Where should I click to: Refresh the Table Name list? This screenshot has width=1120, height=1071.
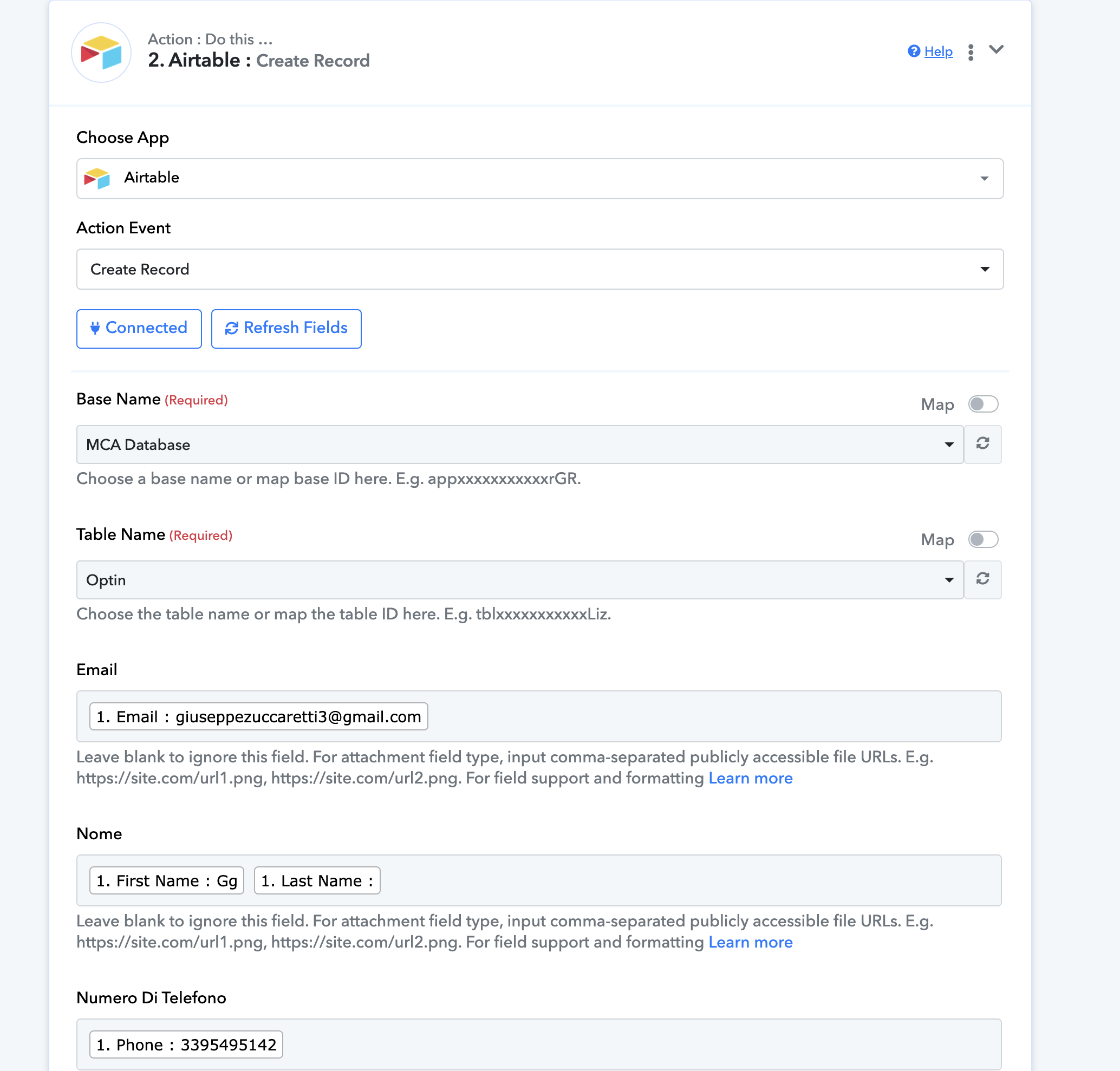coord(982,579)
